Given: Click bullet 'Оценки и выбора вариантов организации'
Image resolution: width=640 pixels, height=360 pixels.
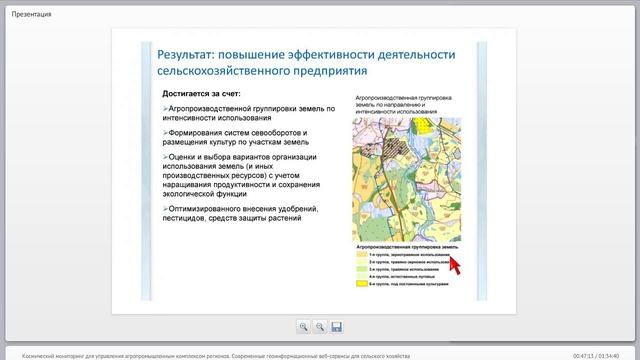Looking at the screenshot, I should [241, 175].
